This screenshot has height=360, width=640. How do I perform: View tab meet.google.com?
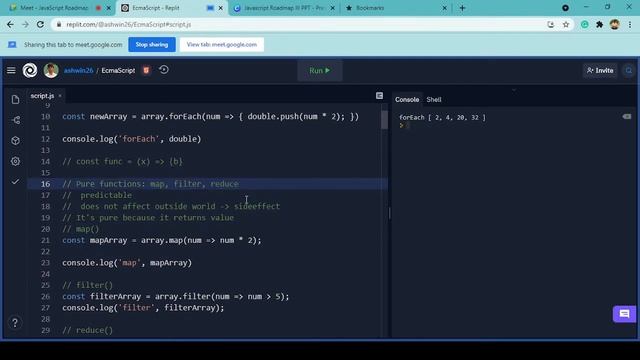222,44
